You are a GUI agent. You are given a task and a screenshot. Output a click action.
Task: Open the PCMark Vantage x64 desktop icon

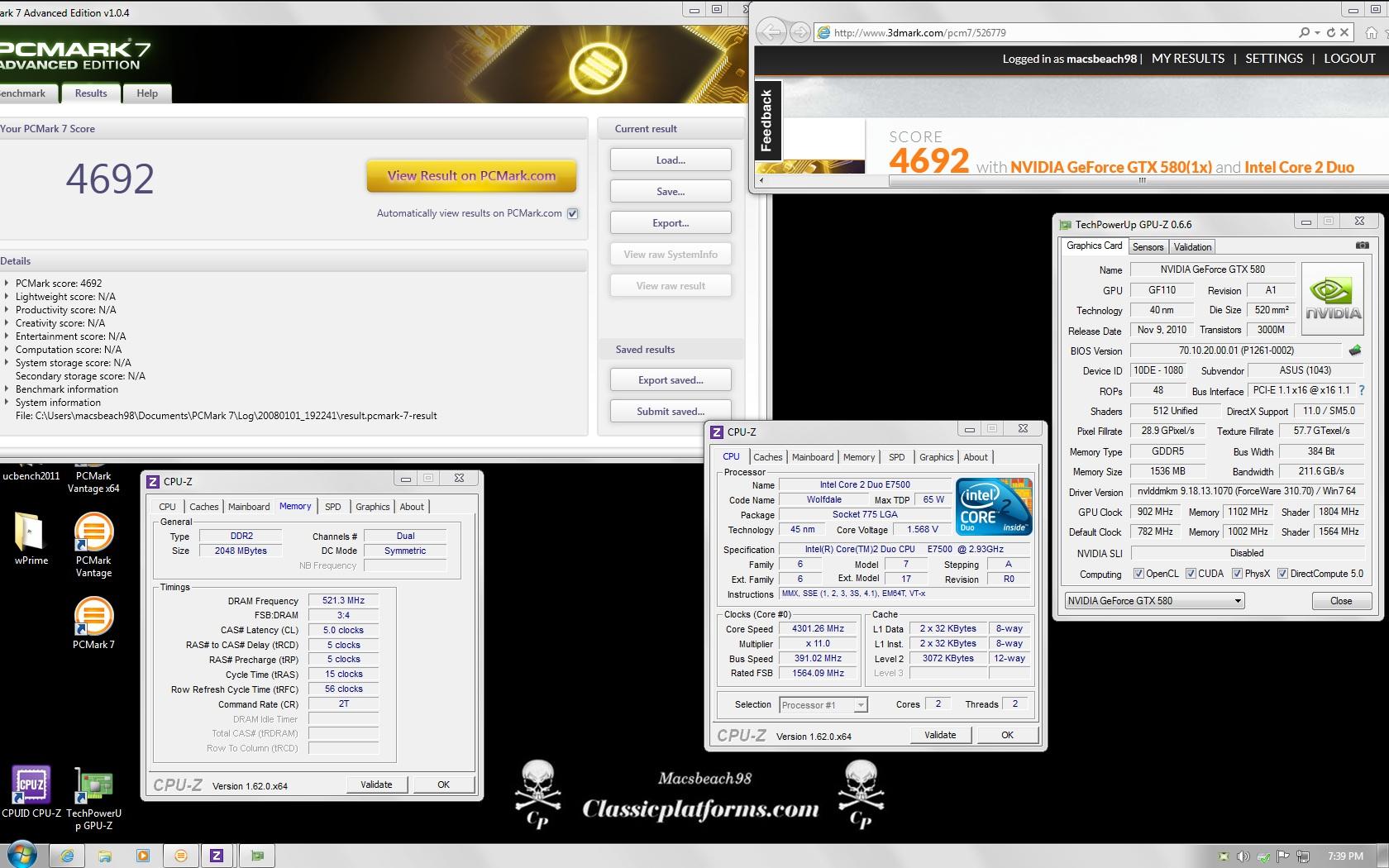93,478
